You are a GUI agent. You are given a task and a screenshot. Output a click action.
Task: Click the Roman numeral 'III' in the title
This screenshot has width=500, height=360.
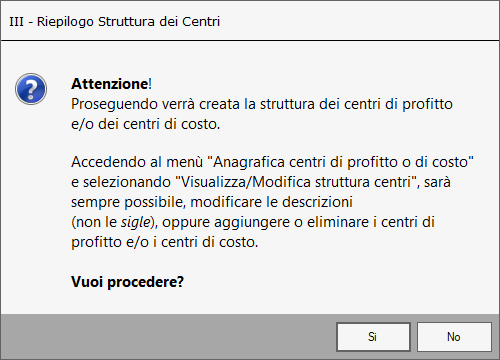coord(16,22)
